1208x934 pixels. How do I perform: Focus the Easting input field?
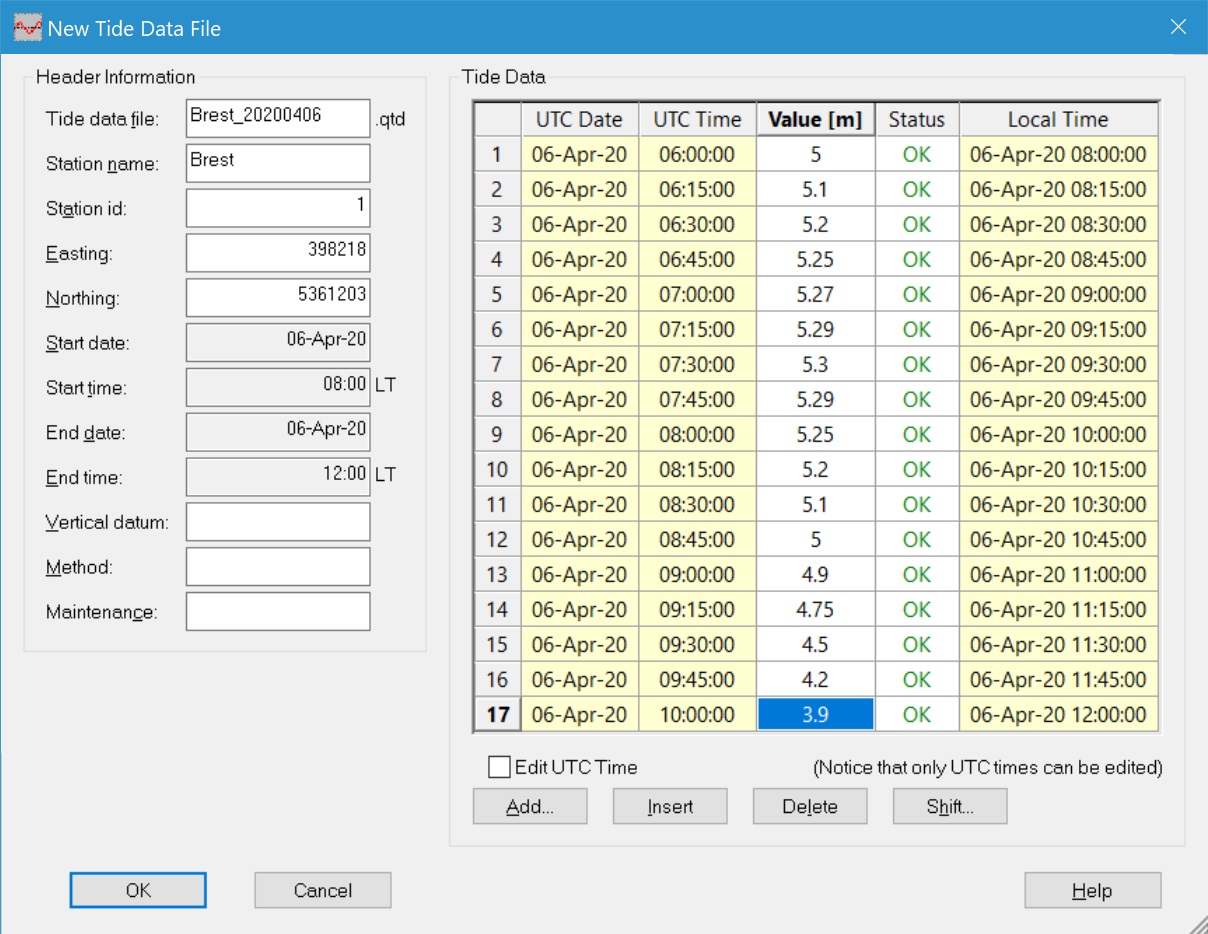(278, 253)
